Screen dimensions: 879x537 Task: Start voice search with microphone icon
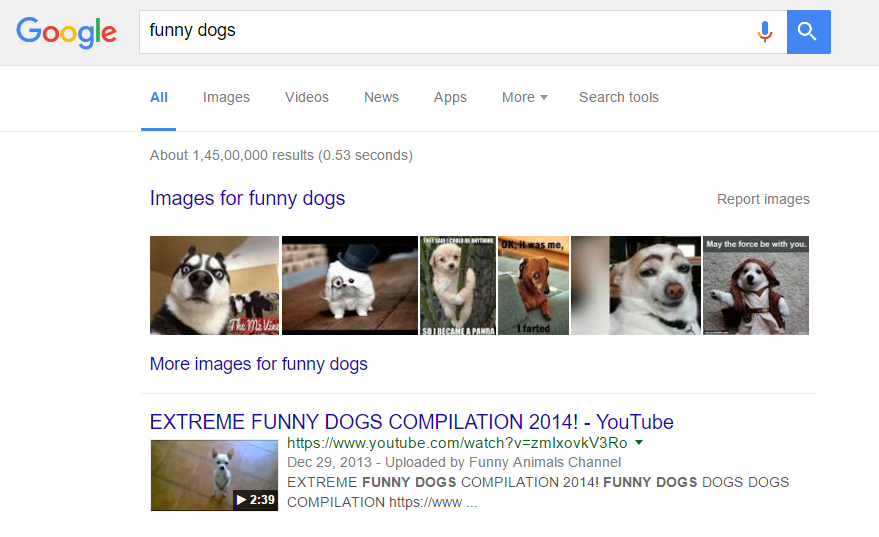(765, 32)
